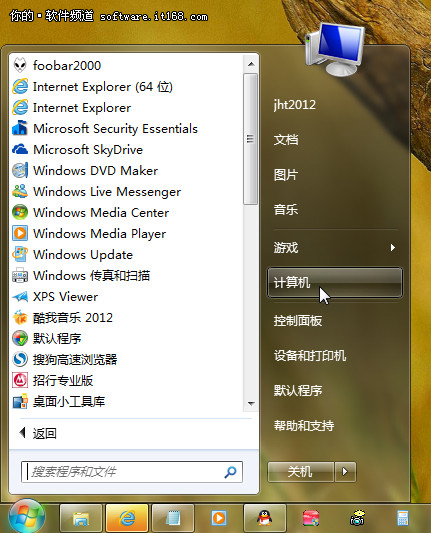Expand the 游戏 submenu arrow
The height and width of the screenshot is (533, 431).
[x=393, y=247]
